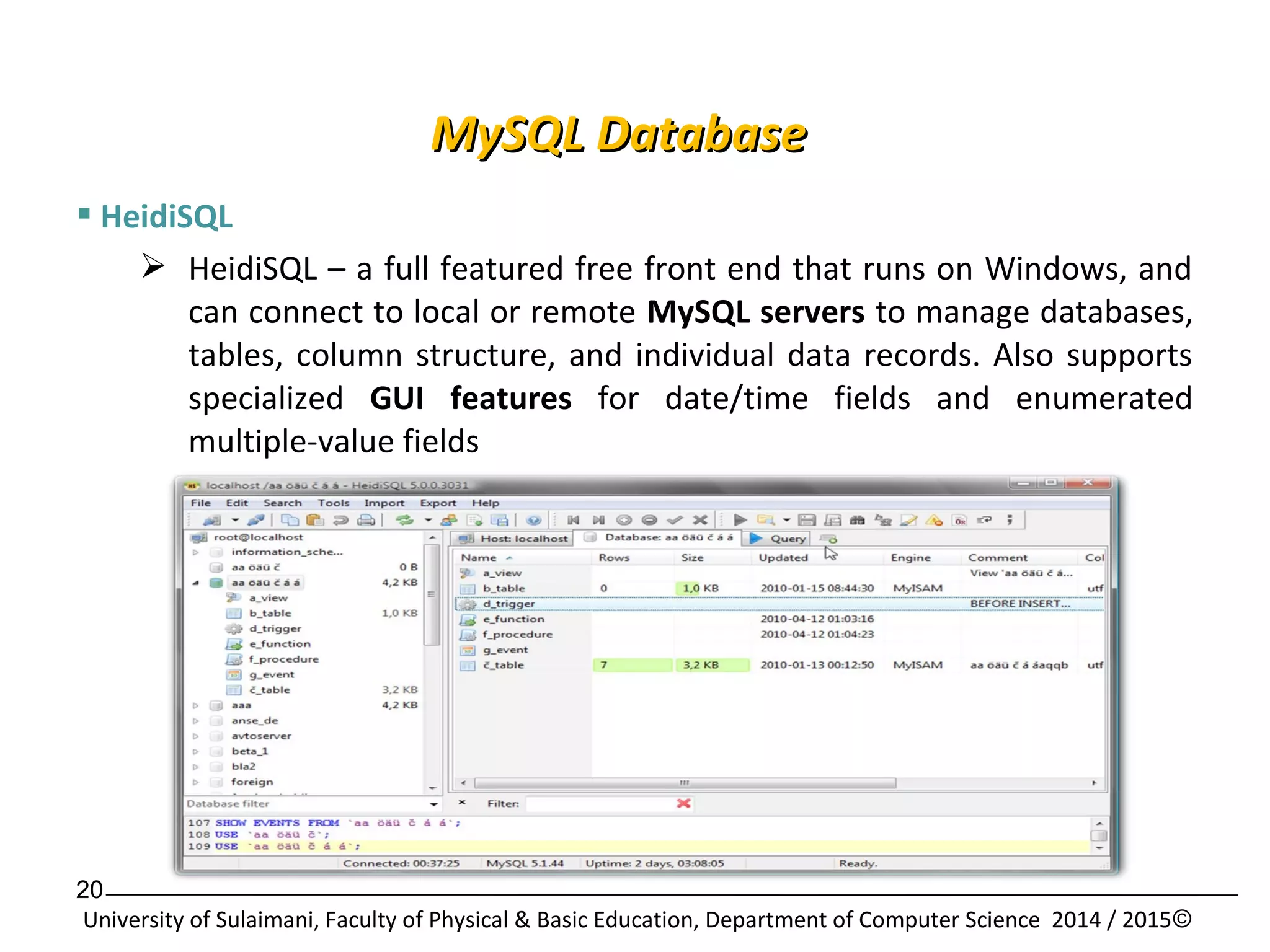Image resolution: width=1270 pixels, height=952 pixels.
Task: Click the horizontal scrollbar thumb in the table list
Action: (685, 783)
